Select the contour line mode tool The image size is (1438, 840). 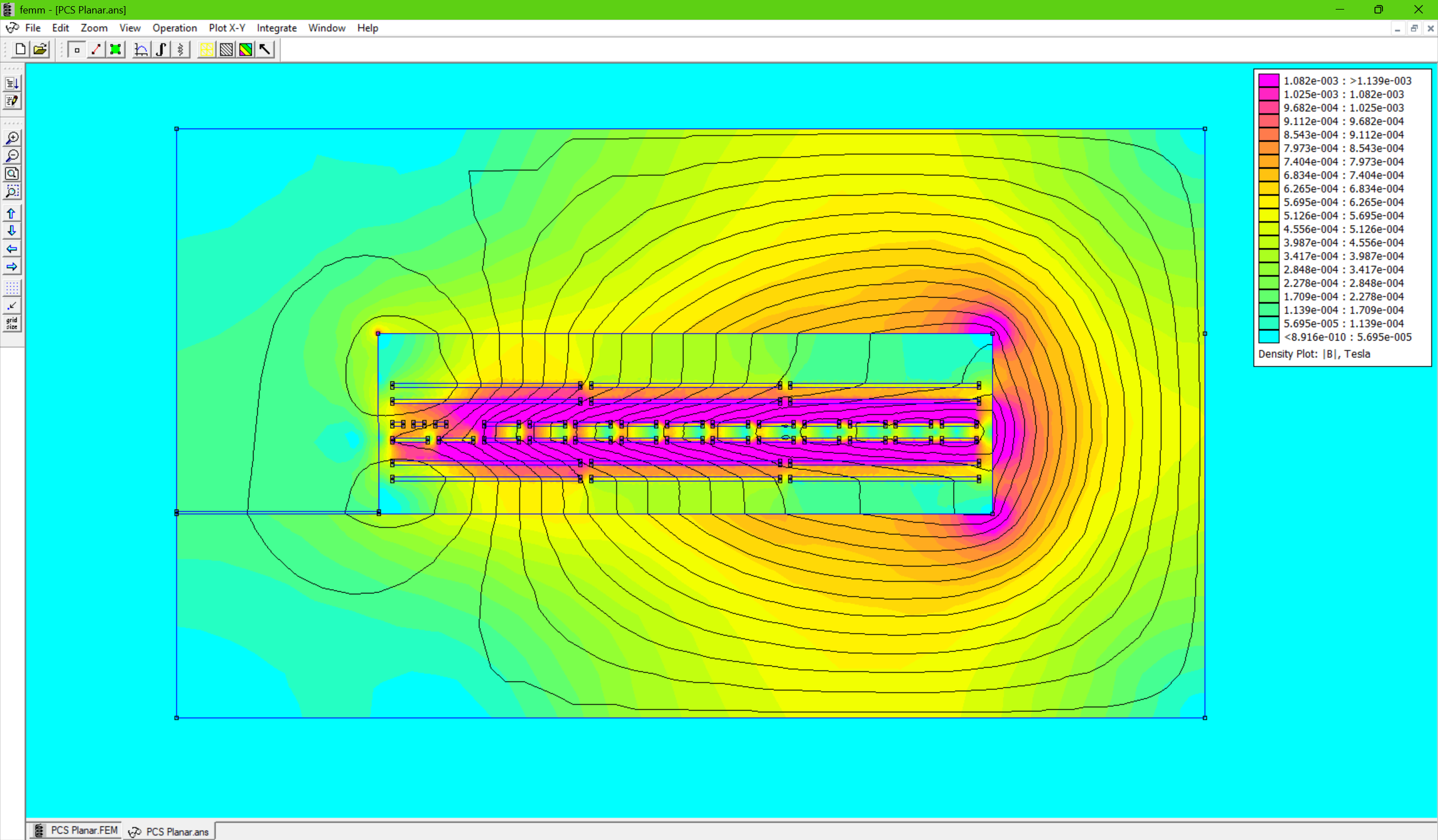(96, 49)
